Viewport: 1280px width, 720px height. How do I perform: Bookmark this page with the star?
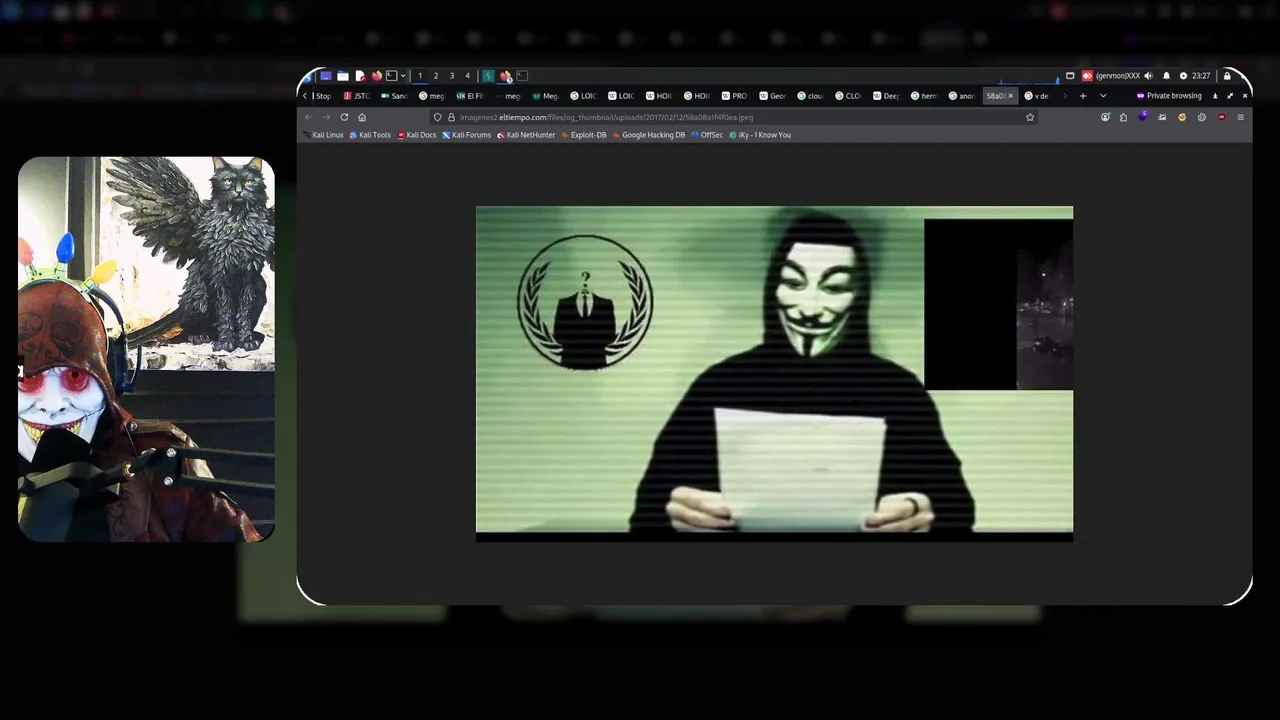(x=1030, y=117)
